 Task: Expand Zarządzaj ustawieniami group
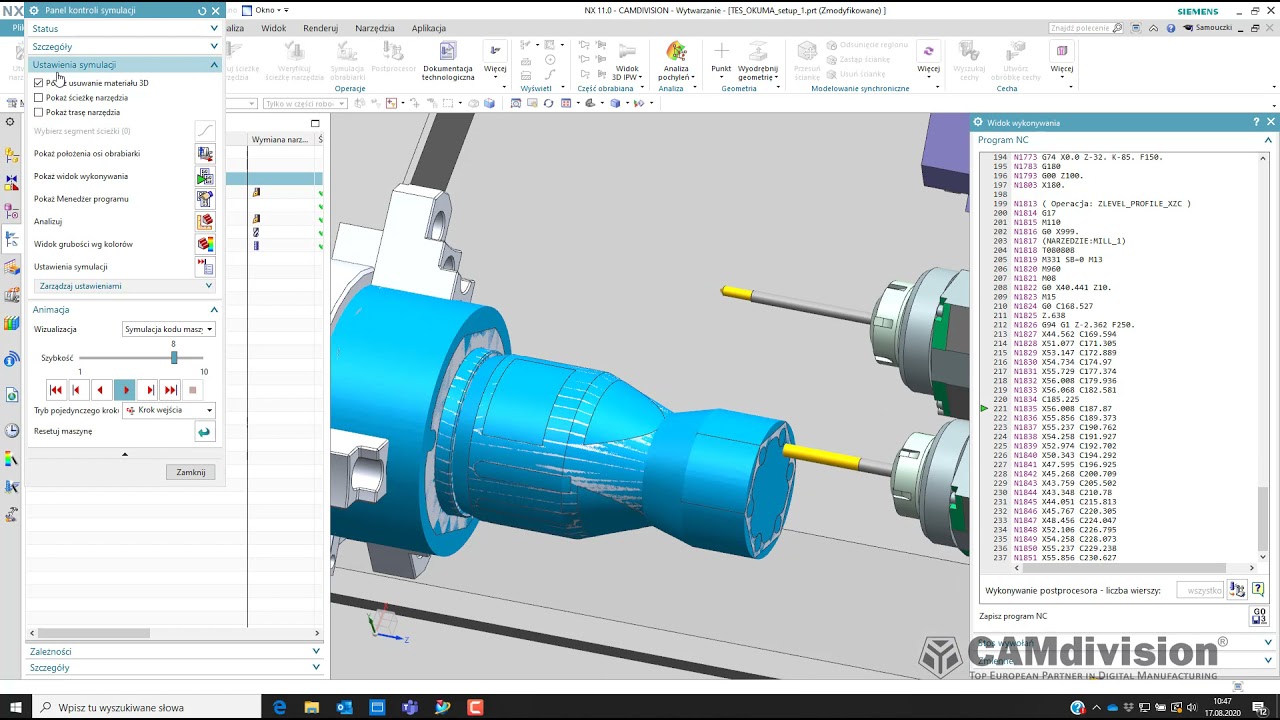(x=125, y=286)
